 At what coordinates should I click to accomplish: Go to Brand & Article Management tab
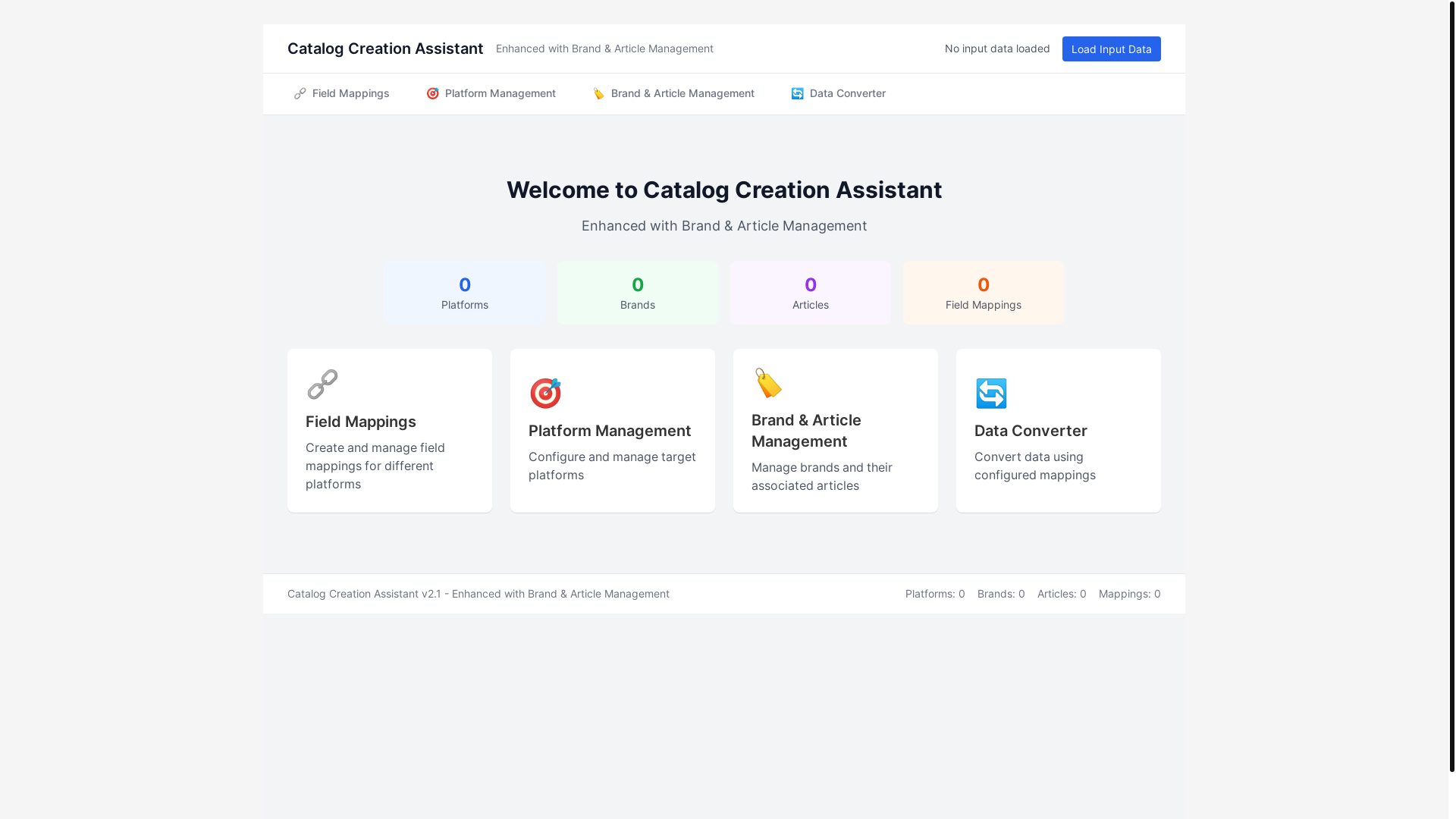(673, 93)
